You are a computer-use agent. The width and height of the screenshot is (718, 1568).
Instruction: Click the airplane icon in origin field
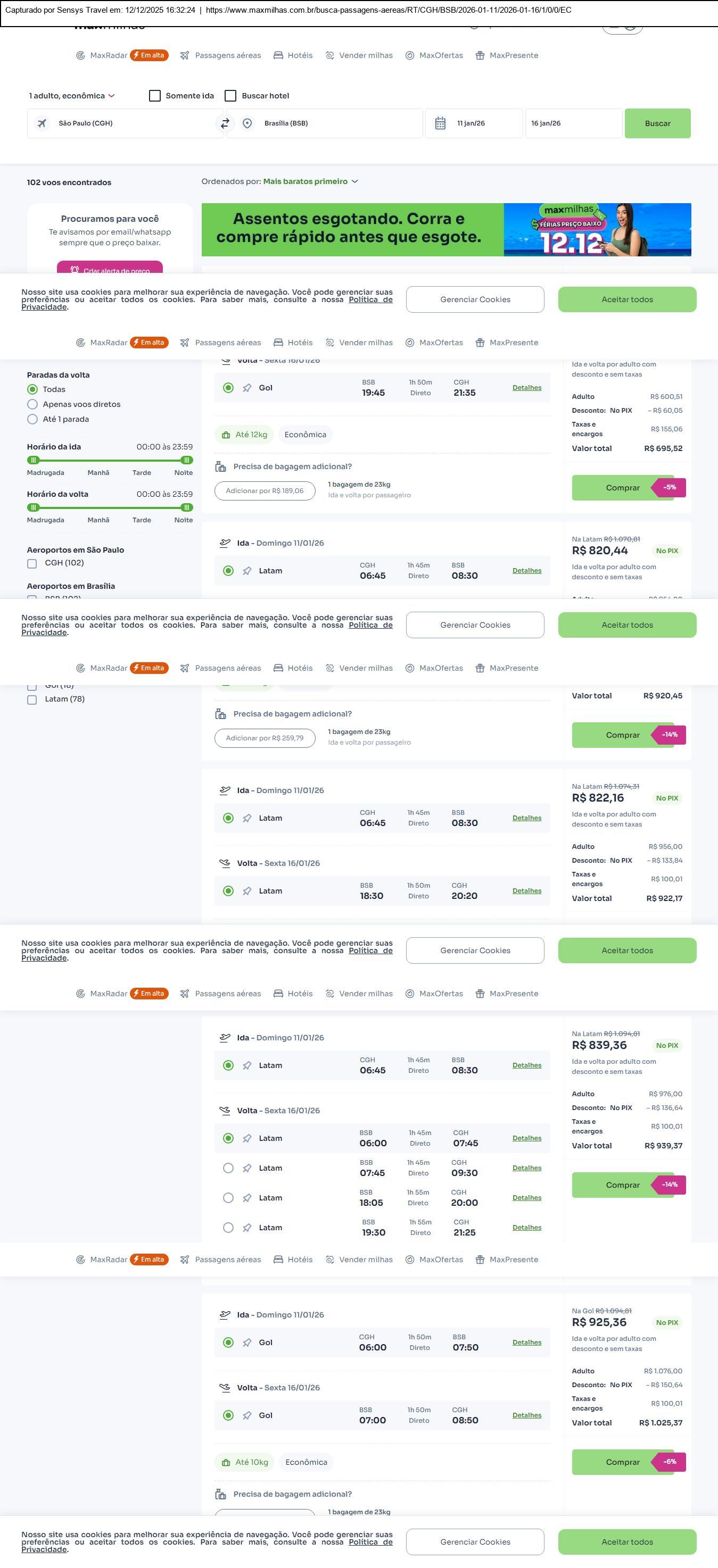click(42, 123)
